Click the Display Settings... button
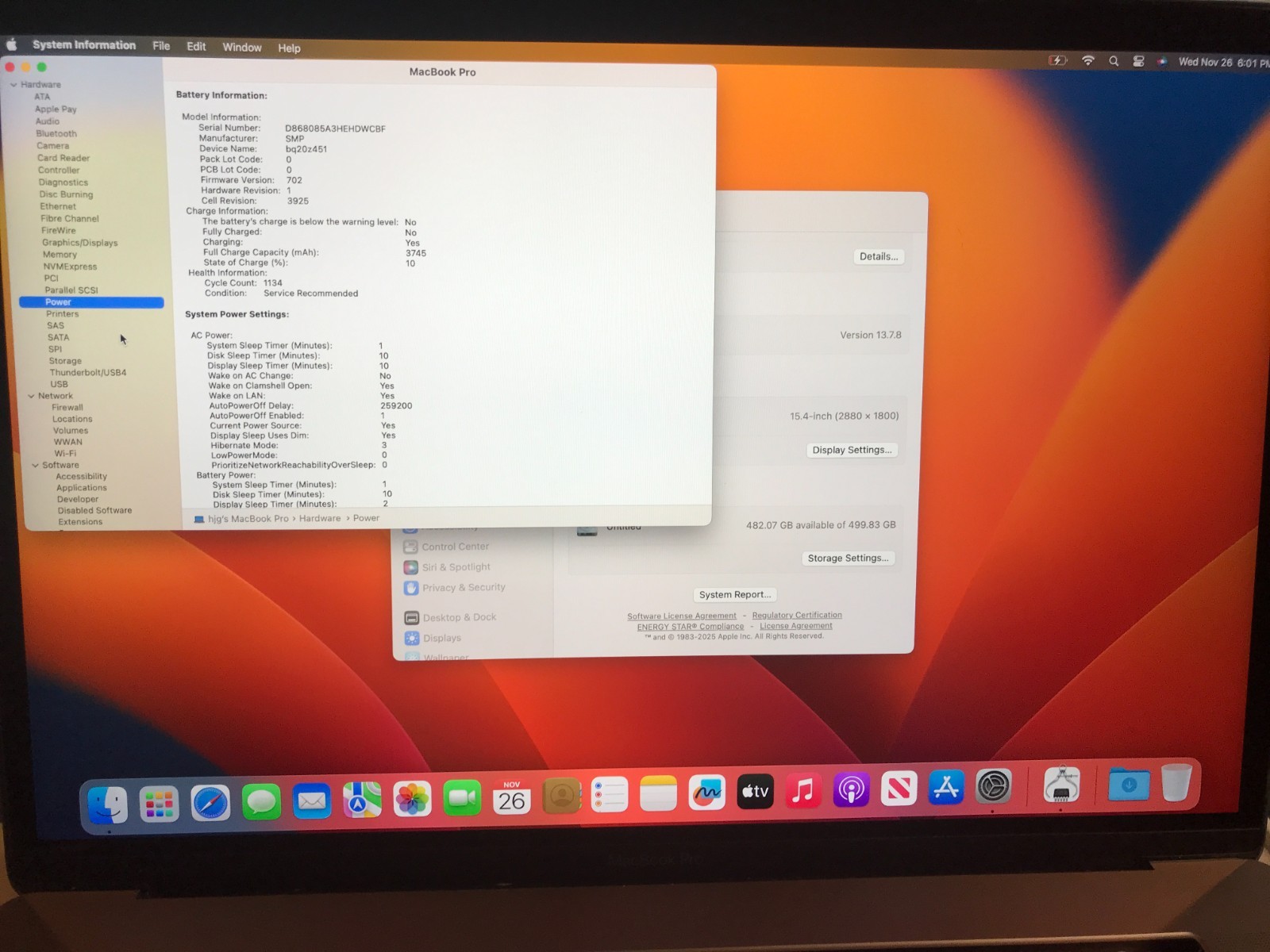The image size is (1270, 952). (x=852, y=450)
